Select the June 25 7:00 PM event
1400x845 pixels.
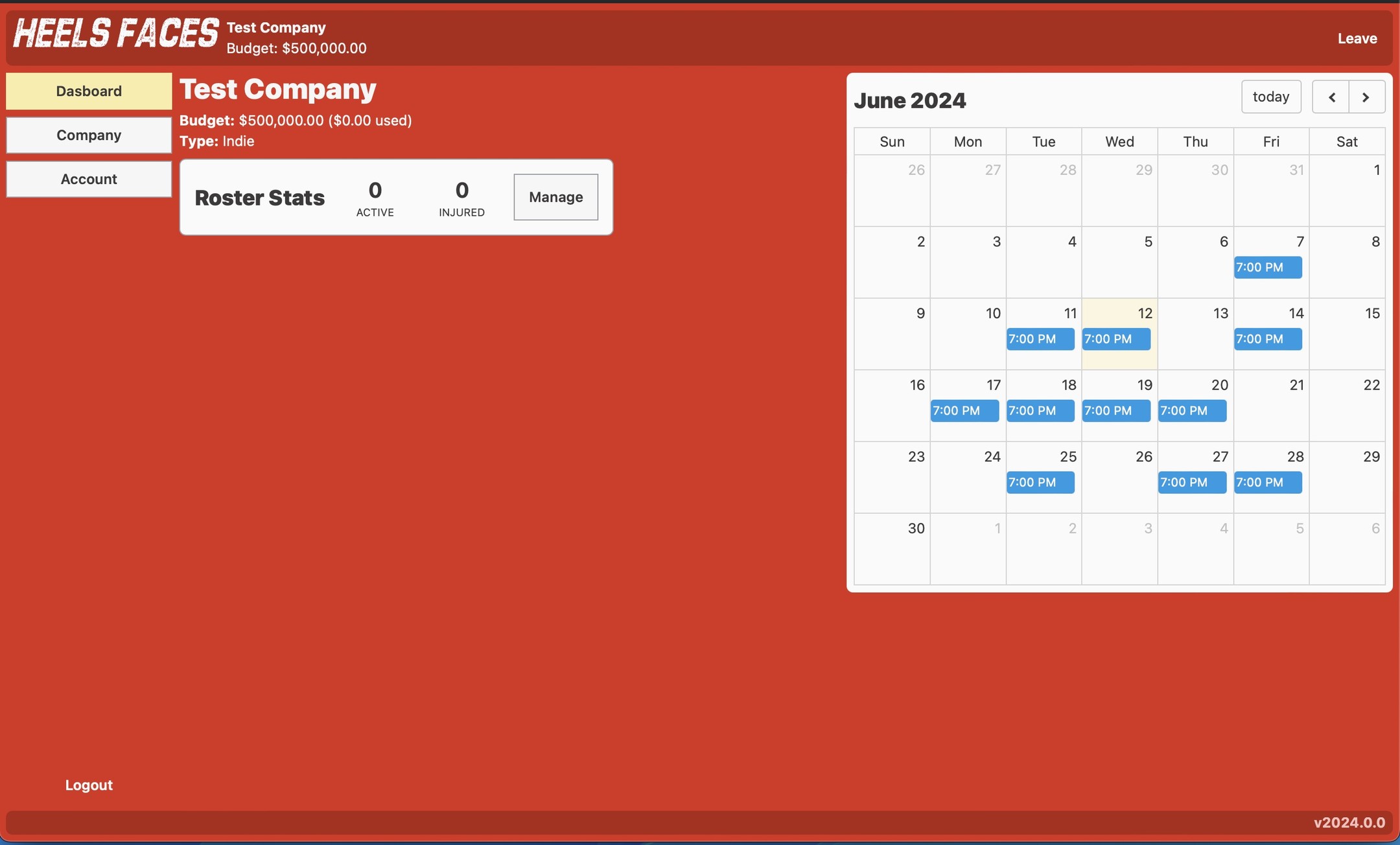1040,482
